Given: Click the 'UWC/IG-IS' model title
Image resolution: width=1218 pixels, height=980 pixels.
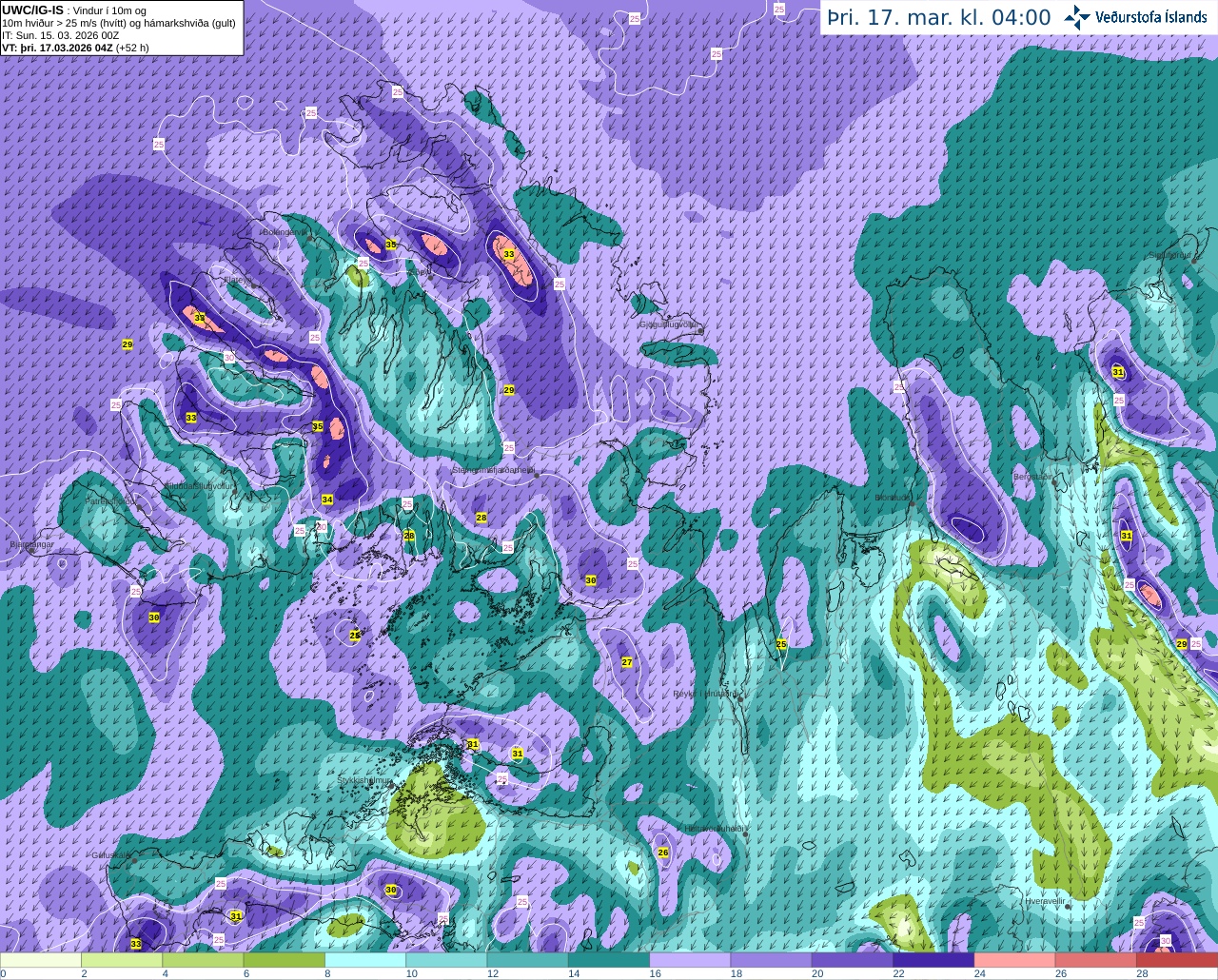Looking at the screenshot, I should click(32, 10).
